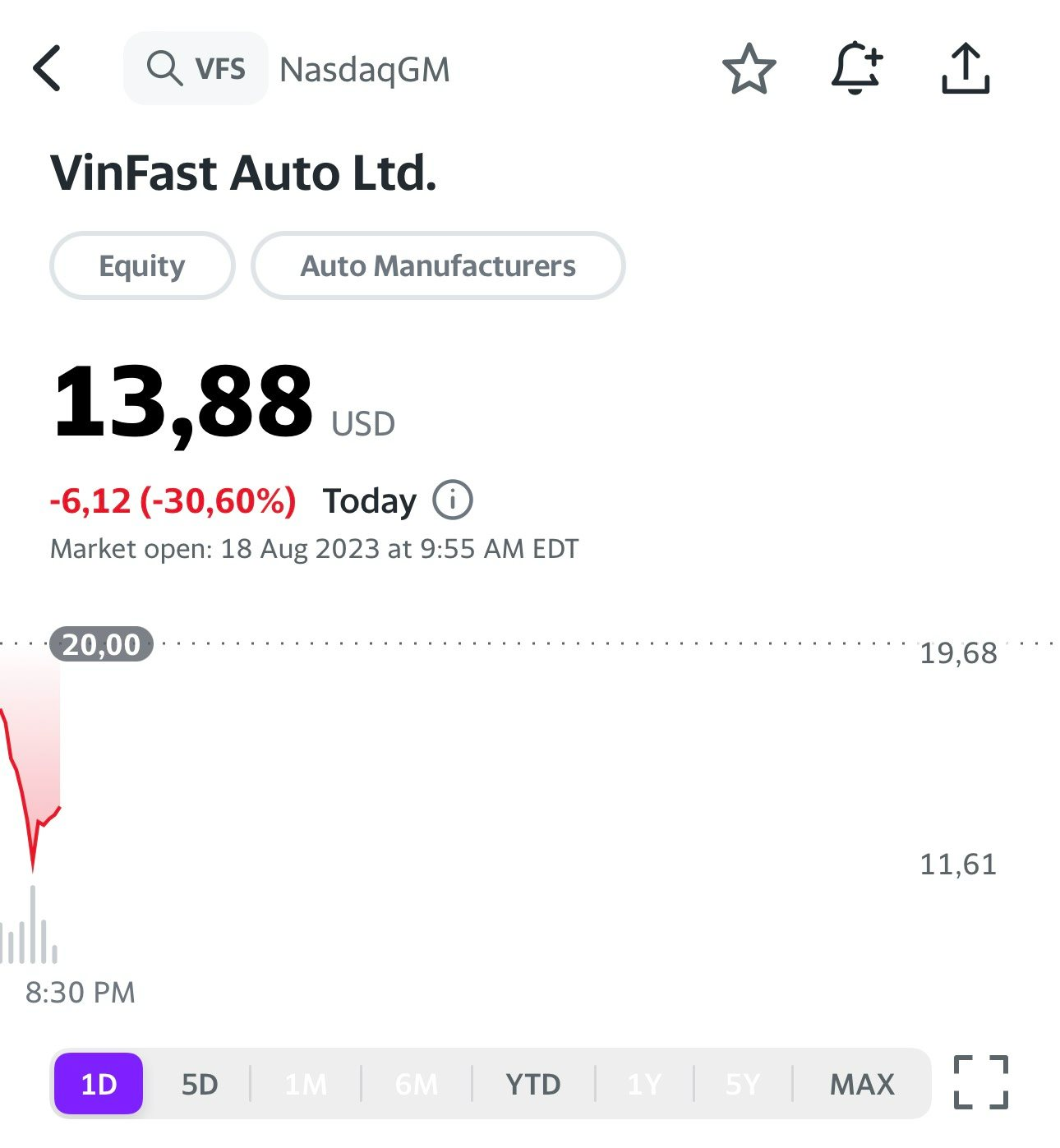The image size is (1060, 1148).
Task: Share this VinFast quote
Action: click(x=965, y=69)
